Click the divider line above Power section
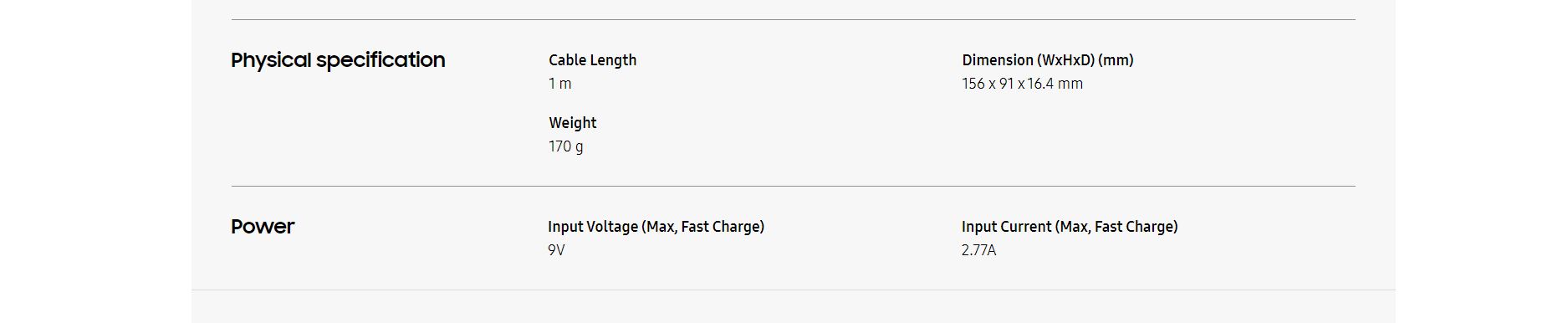This screenshot has width=1568, height=323. [793, 186]
